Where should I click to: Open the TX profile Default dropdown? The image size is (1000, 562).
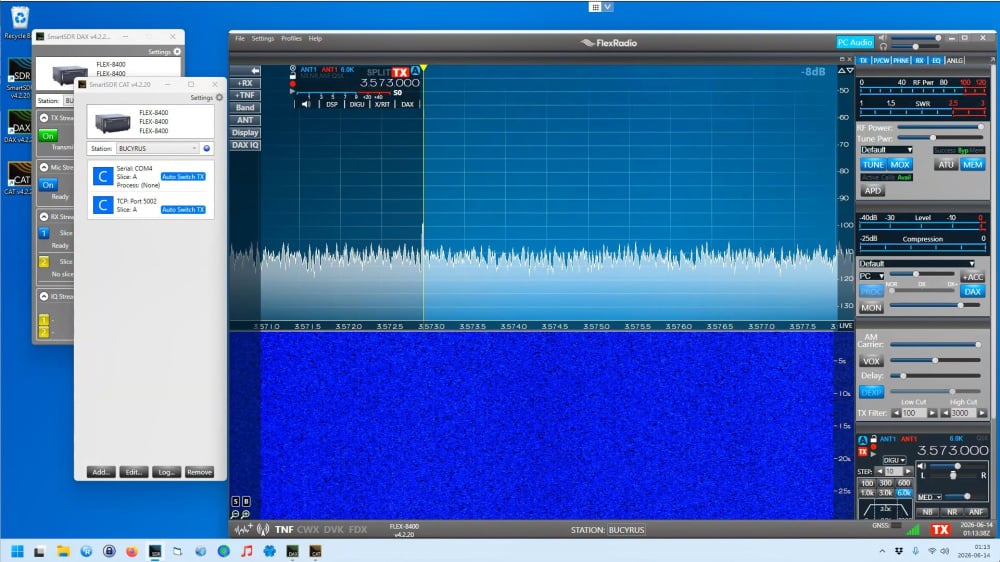pyautogui.click(x=886, y=150)
